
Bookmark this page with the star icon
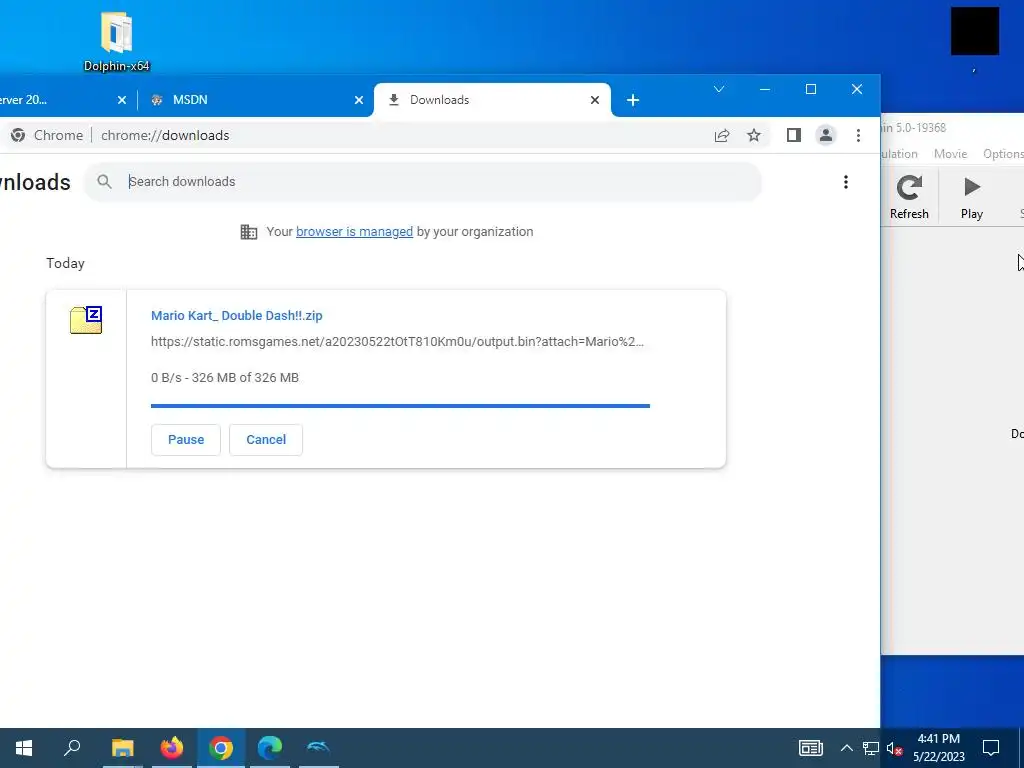click(754, 135)
